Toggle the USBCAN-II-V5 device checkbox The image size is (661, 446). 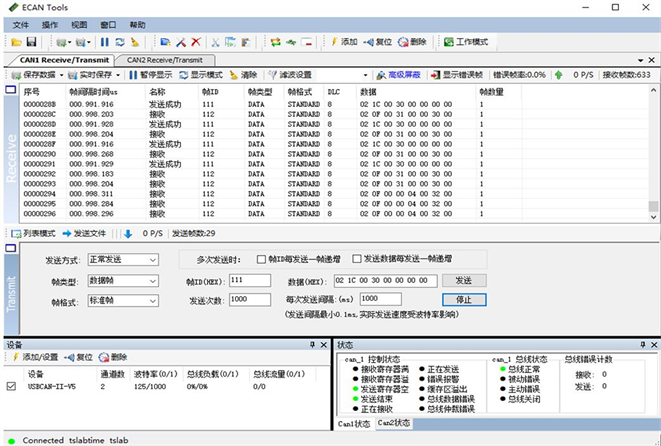[x=12, y=385]
